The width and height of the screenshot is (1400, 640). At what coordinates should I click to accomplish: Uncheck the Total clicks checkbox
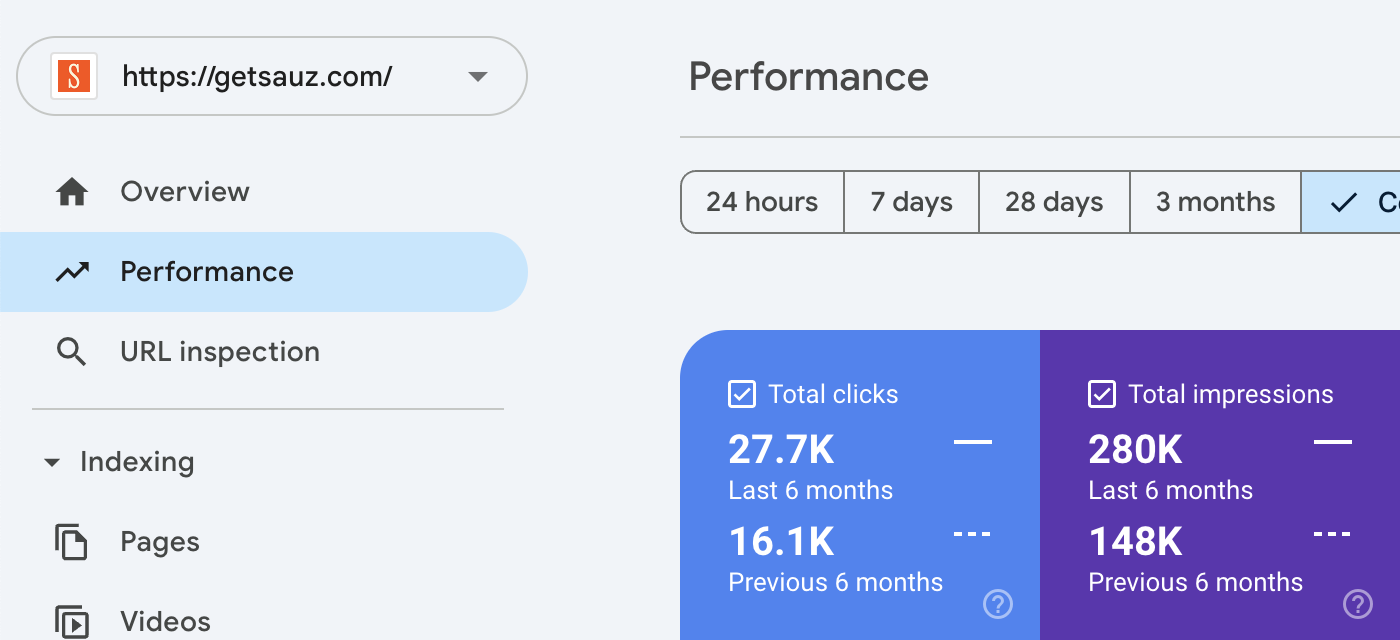[741, 394]
